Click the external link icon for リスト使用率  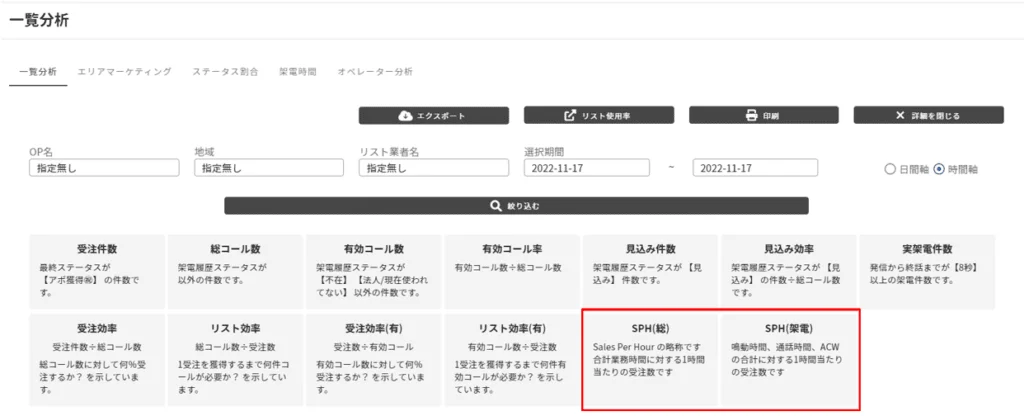pyautogui.click(x=570, y=116)
